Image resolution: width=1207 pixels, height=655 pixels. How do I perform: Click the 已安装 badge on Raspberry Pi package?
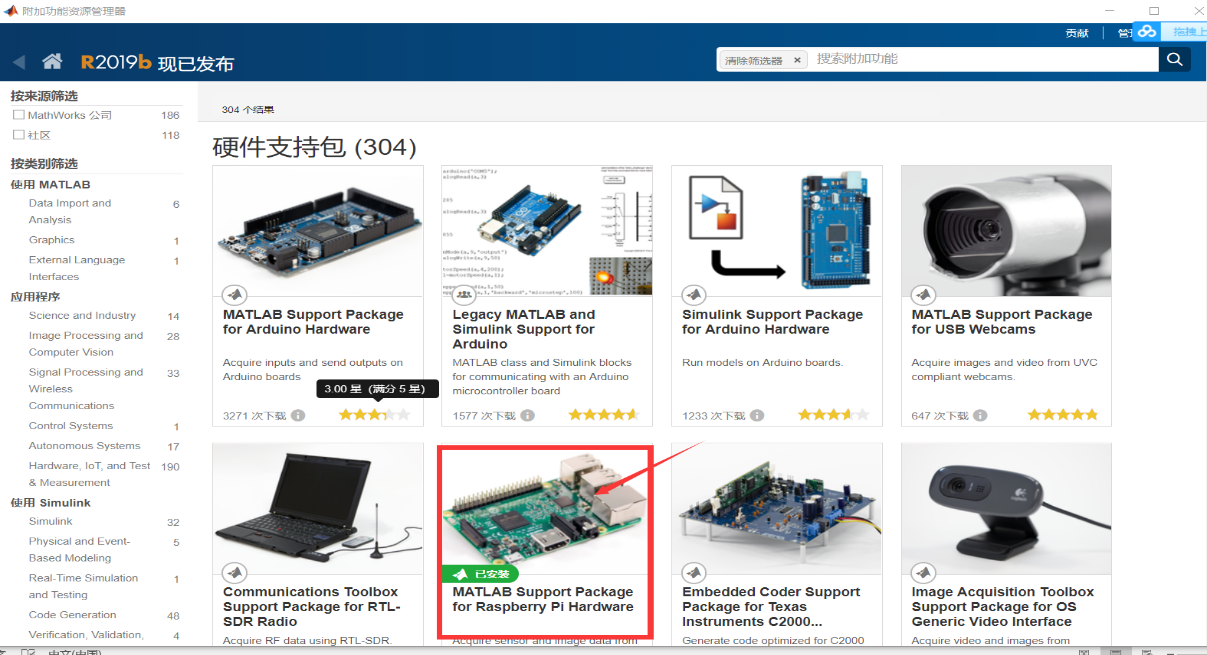pyautogui.click(x=481, y=574)
